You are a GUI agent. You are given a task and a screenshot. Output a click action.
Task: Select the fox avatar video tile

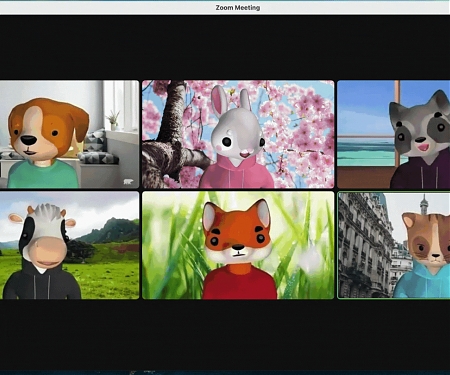[238, 245]
